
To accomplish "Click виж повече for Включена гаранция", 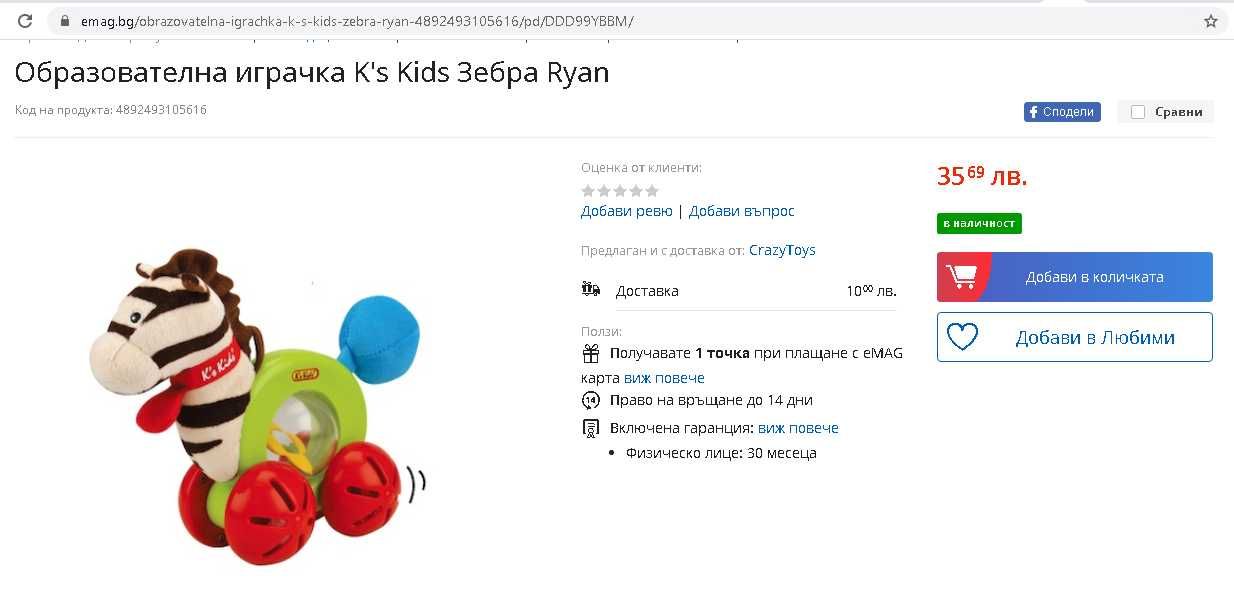I will pyautogui.click(x=798, y=428).
